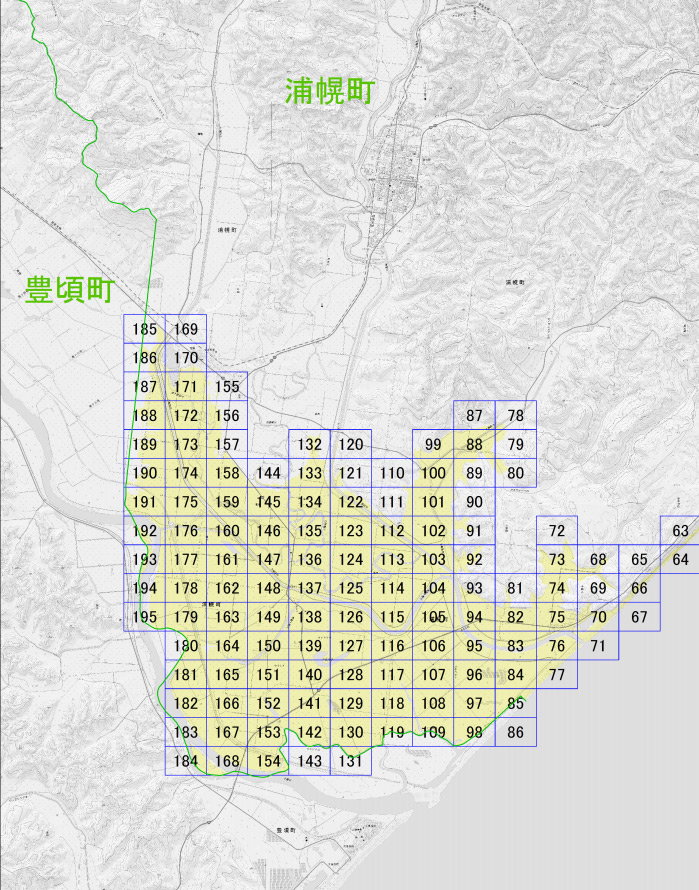Click grid cell 63
Viewport: 699px width, 890px height.
click(680, 531)
